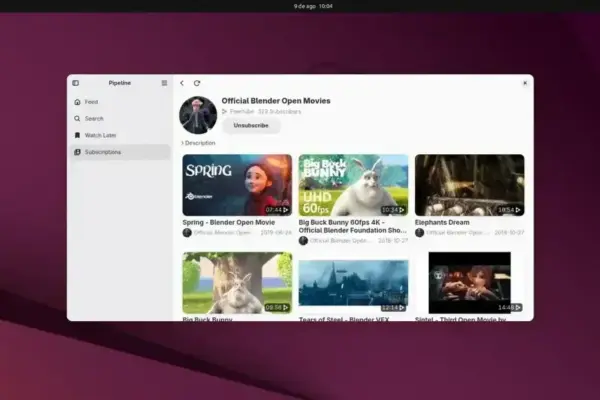This screenshot has height=400, width=600.
Task: Click title Spring - Blender Open Movie
Action: tap(229, 222)
